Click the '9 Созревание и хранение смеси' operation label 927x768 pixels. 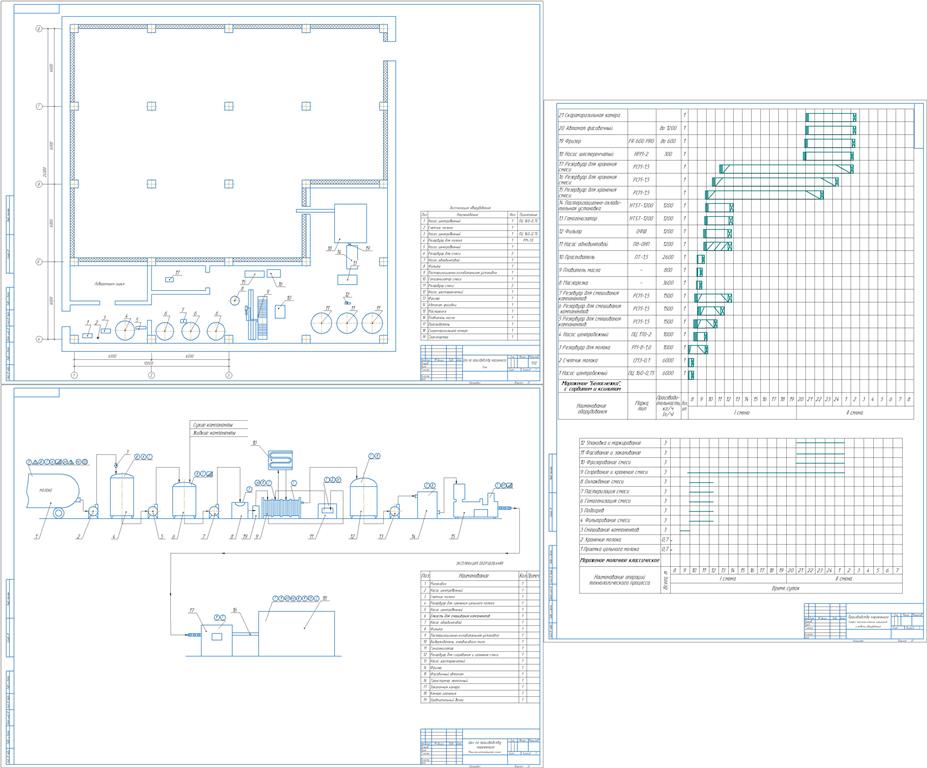coord(615,472)
